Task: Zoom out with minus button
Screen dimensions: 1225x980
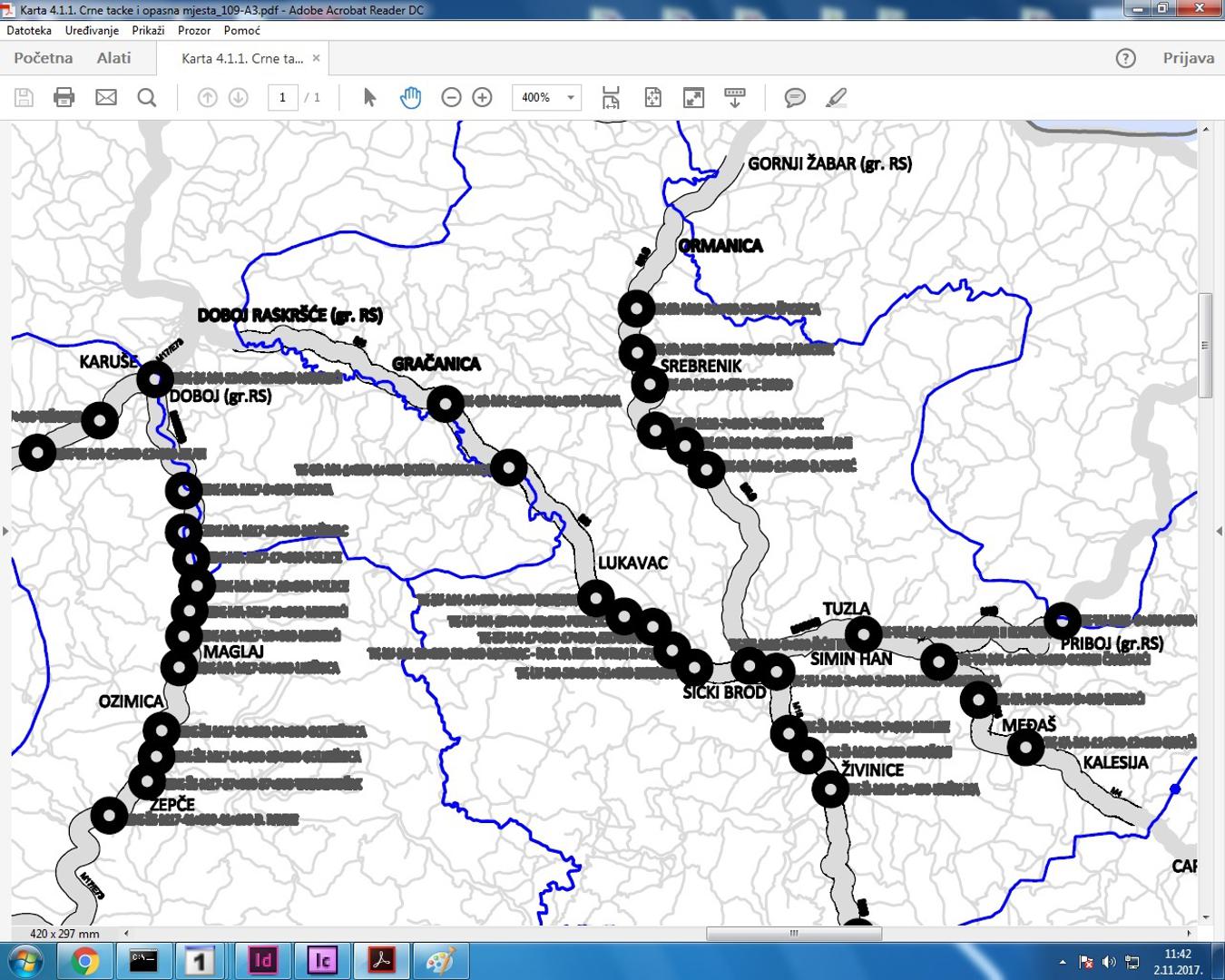Action: [451, 97]
